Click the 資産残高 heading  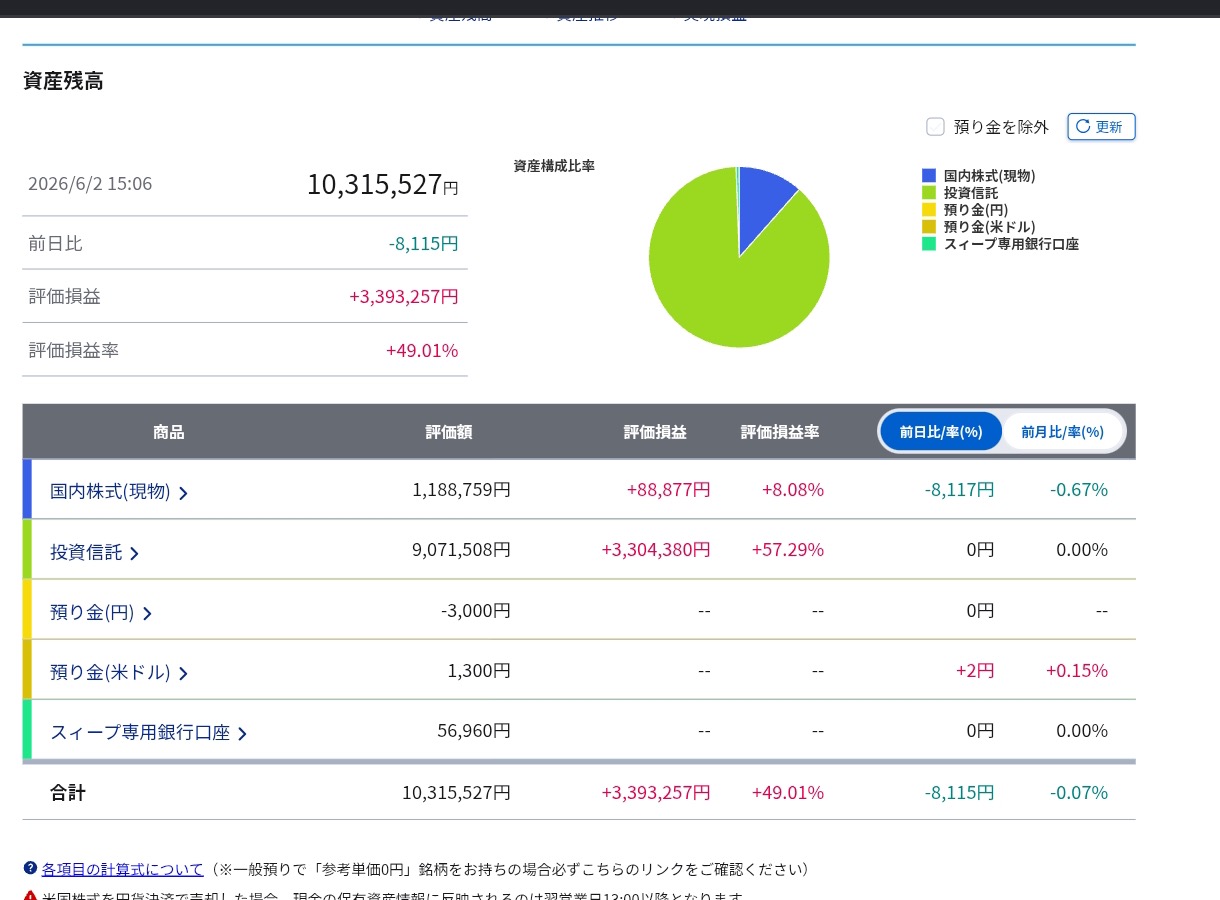tap(63, 82)
